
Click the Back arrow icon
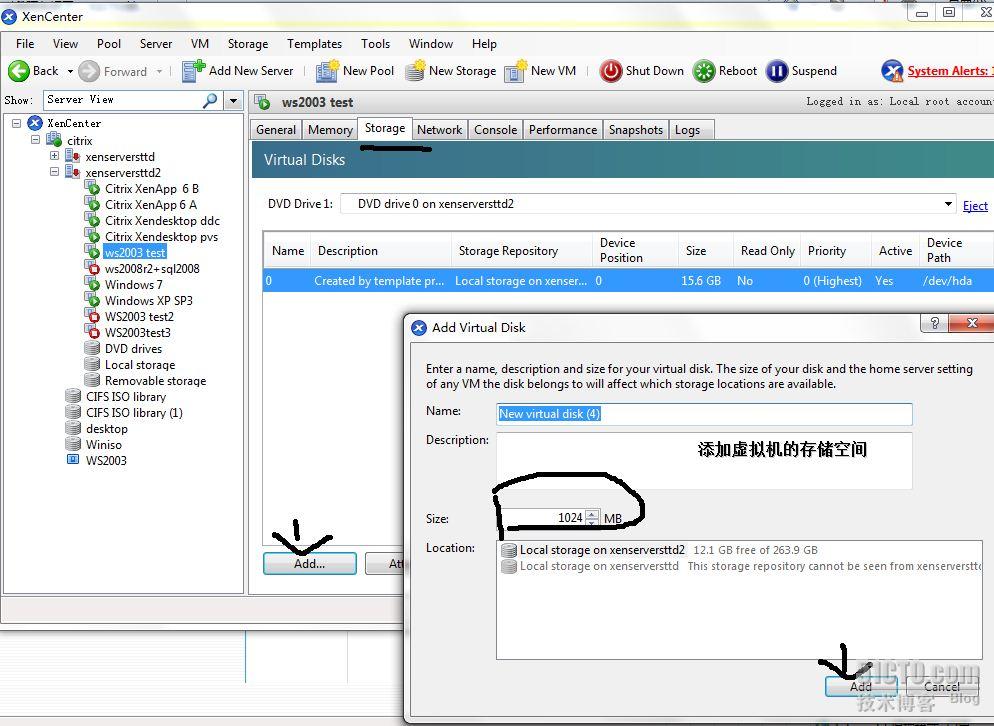(x=18, y=71)
